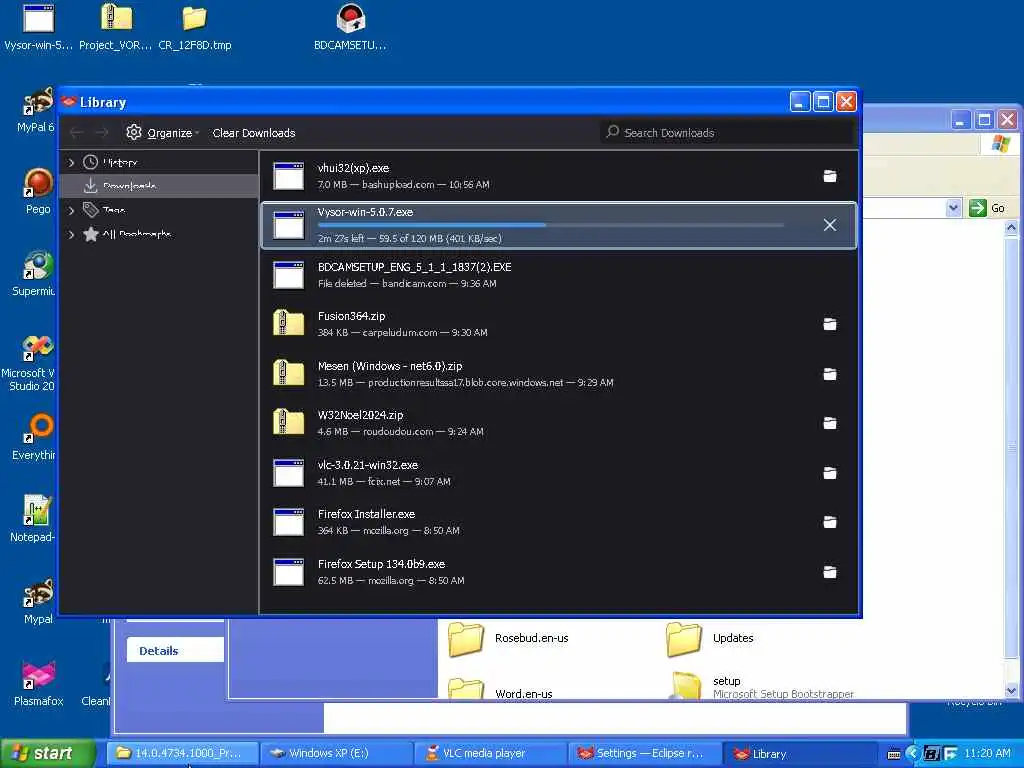Screen dimensions: 1024x768
Task: Switch to Library taskbar button
Action: click(x=798, y=754)
